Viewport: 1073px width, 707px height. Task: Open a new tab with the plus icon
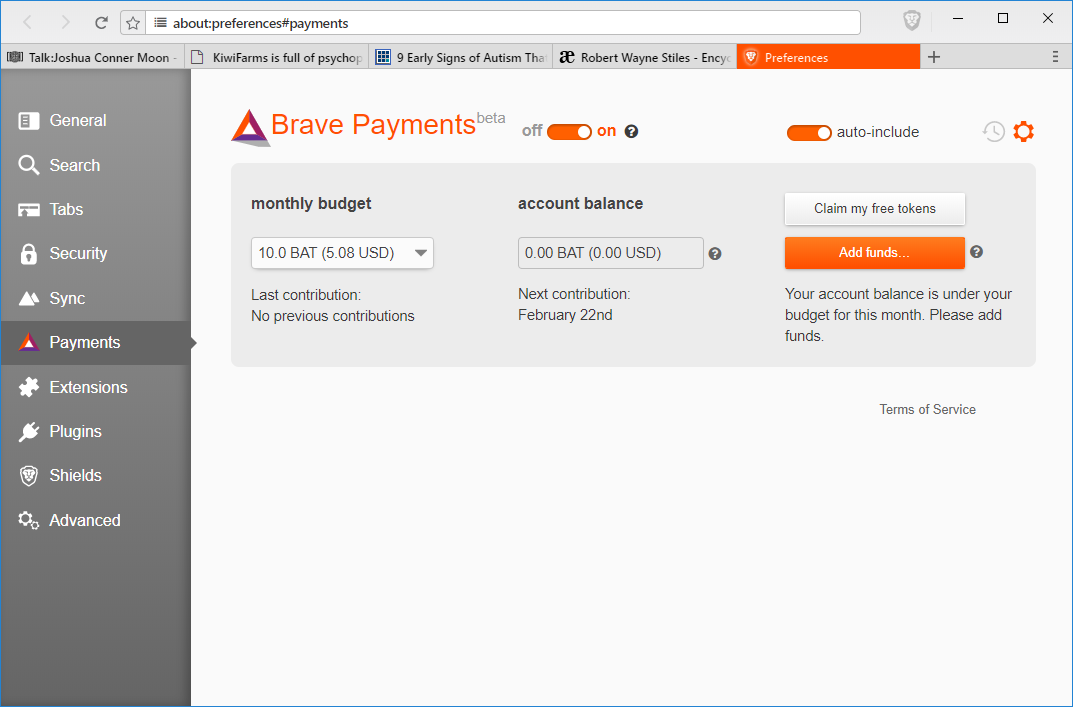click(934, 57)
